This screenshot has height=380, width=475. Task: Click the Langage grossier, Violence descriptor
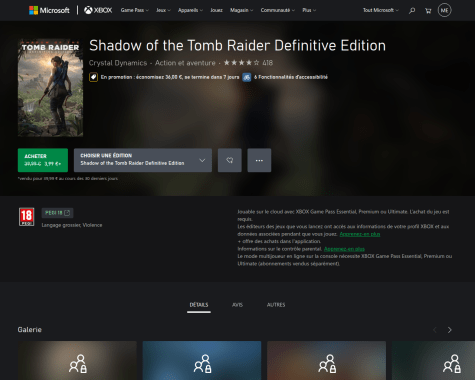[72, 225]
